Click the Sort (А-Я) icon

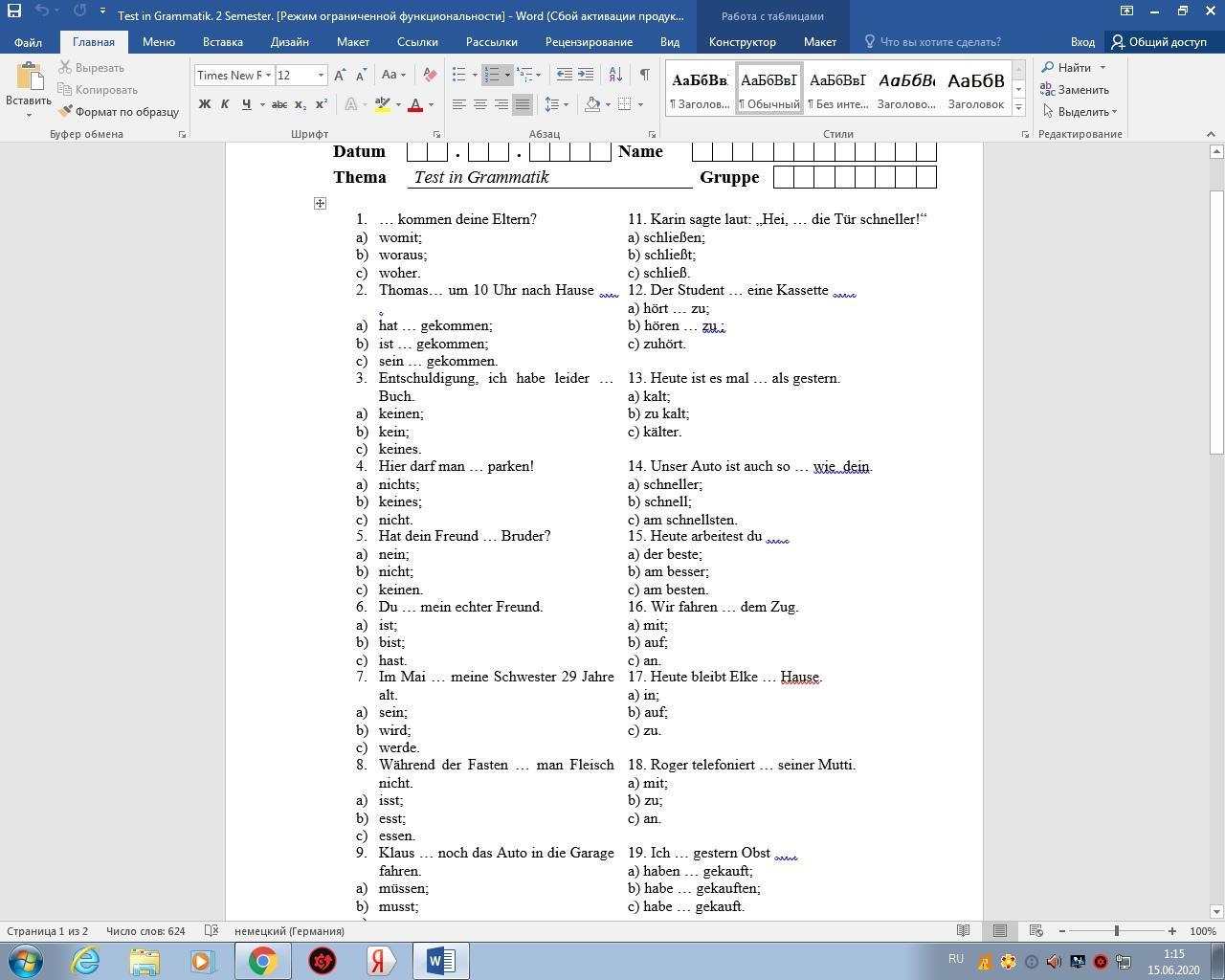[x=615, y=75]
